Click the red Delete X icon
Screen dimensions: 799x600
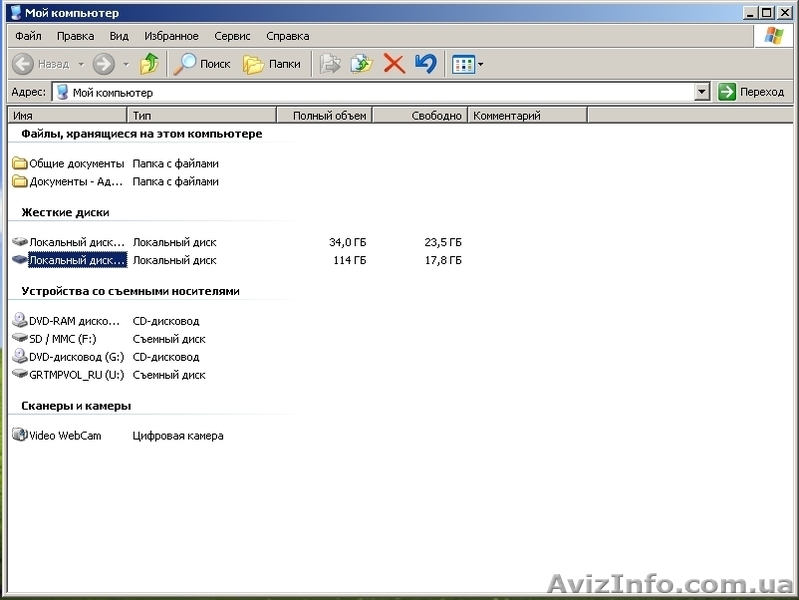[x=394, y=64]
